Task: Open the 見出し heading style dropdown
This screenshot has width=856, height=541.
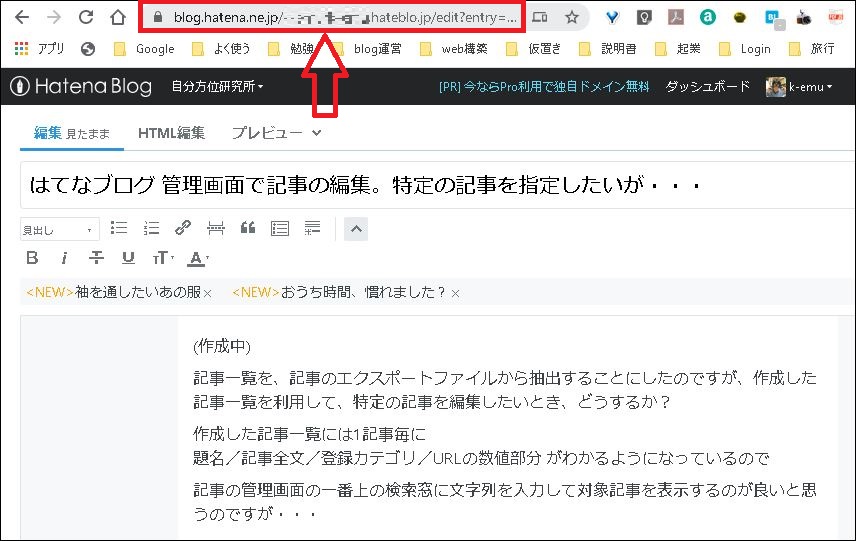Action: [x=60, y=229]
